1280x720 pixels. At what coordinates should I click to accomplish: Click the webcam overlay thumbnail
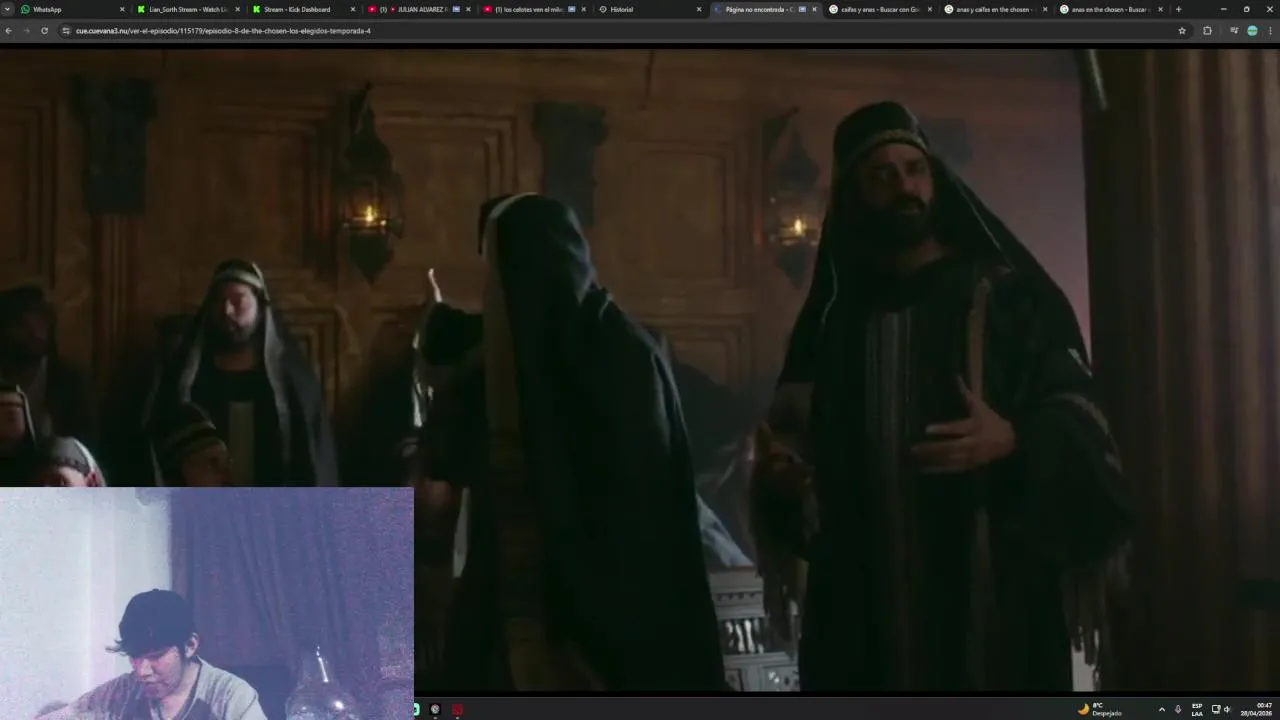(x=207, y=603)
